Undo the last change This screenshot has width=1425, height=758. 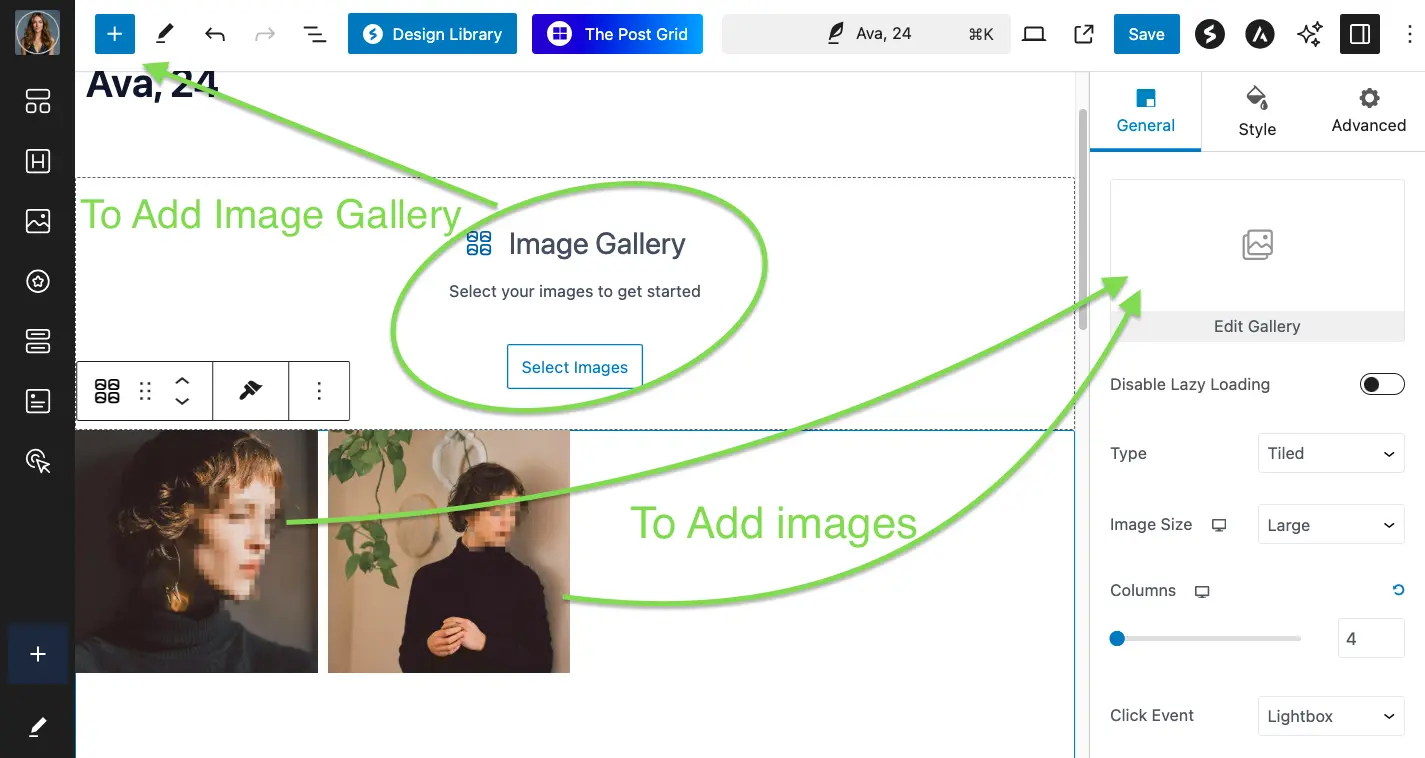(214, 33)
